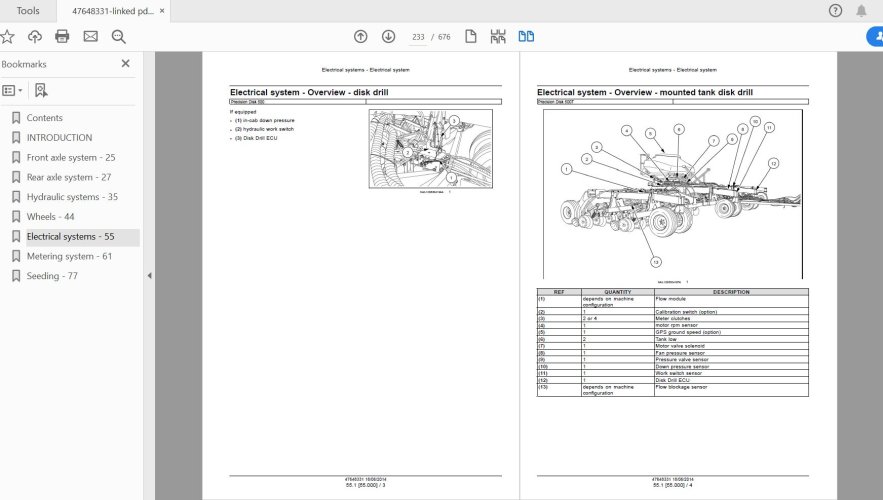883x500 pixels.
Task: Open the Tools tab
Action: tap(28, 11)
